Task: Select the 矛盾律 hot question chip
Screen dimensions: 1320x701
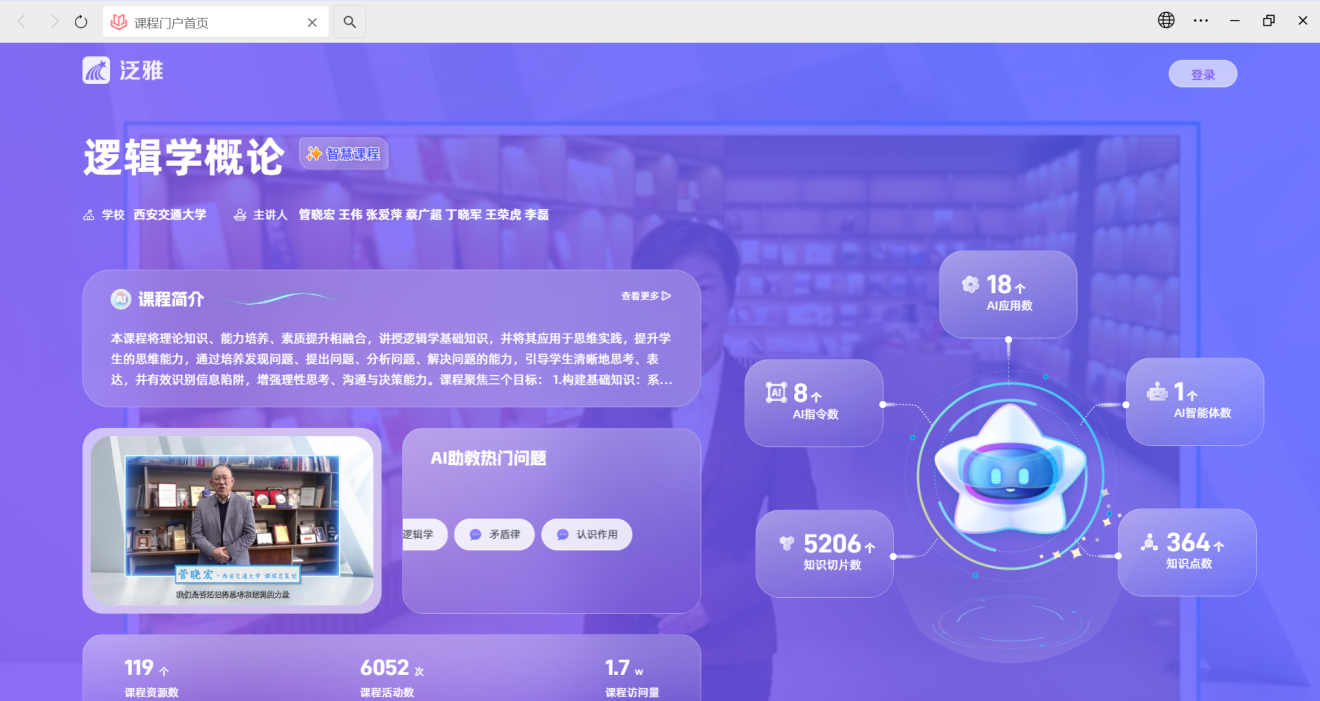Action: pyautogui.click(x=494, y=534)
